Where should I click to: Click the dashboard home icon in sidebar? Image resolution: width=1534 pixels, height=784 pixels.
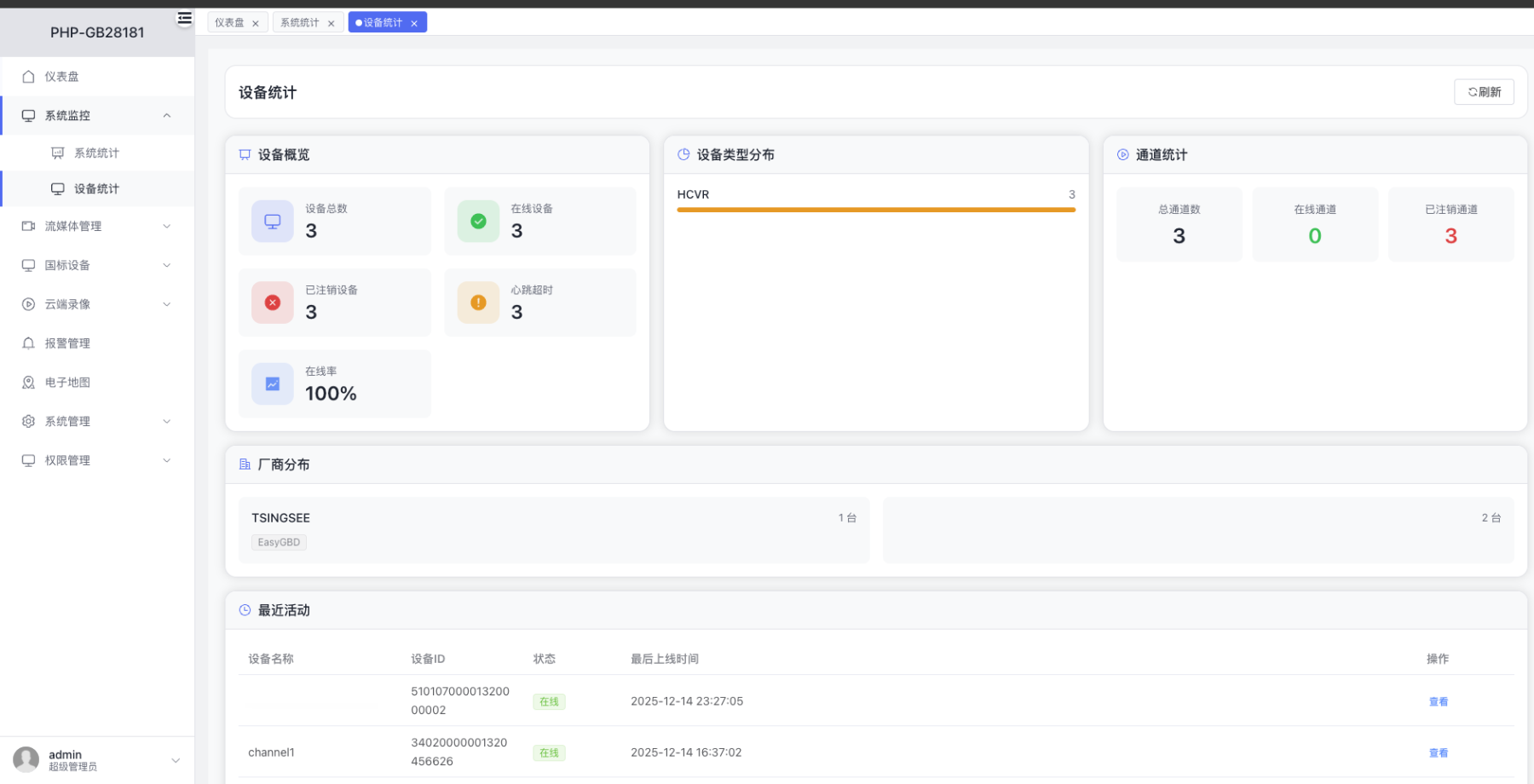(28, 77)
